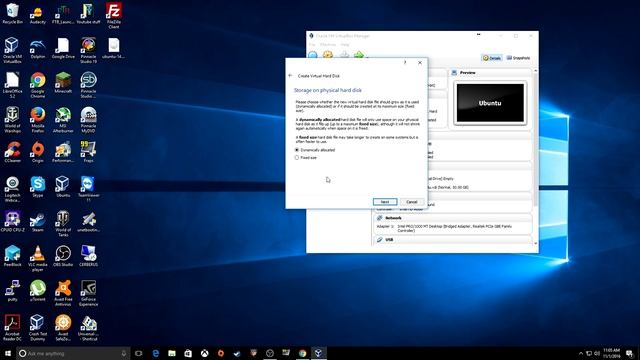Open Google Chrome from the taskbar

[x=302, y=353]
